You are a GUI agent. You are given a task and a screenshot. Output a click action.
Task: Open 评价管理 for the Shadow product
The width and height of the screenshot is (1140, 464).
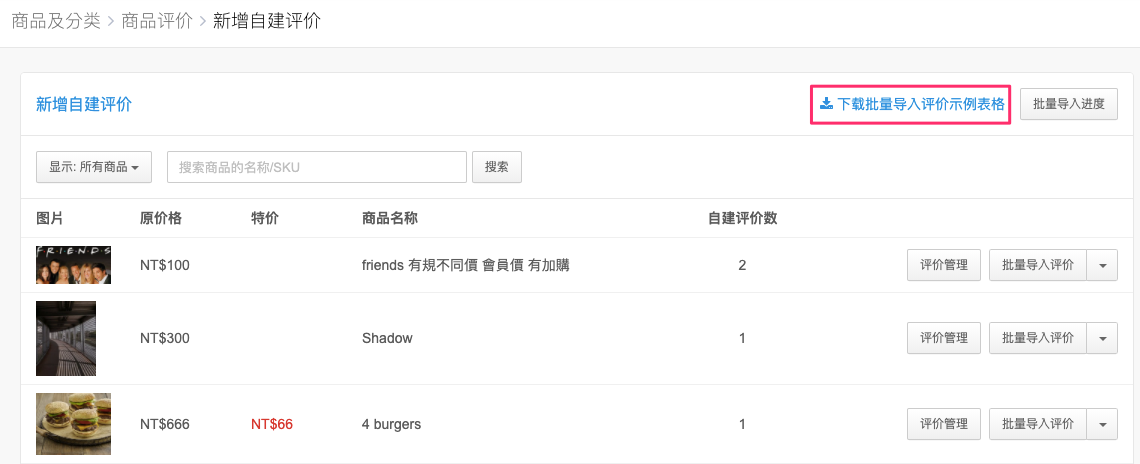[944, 338]
